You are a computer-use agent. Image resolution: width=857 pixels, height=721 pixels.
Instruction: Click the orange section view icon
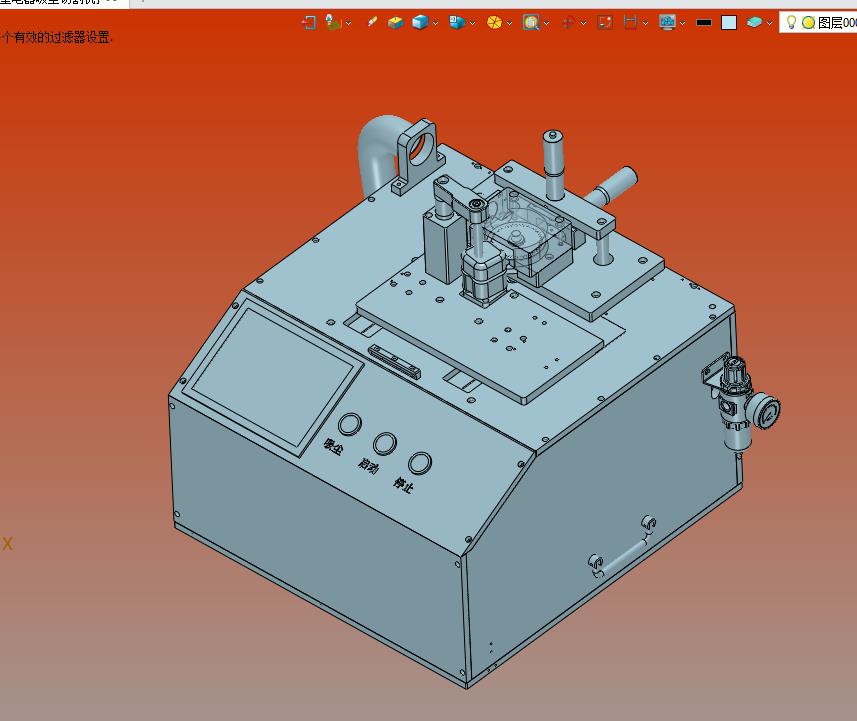494,22
